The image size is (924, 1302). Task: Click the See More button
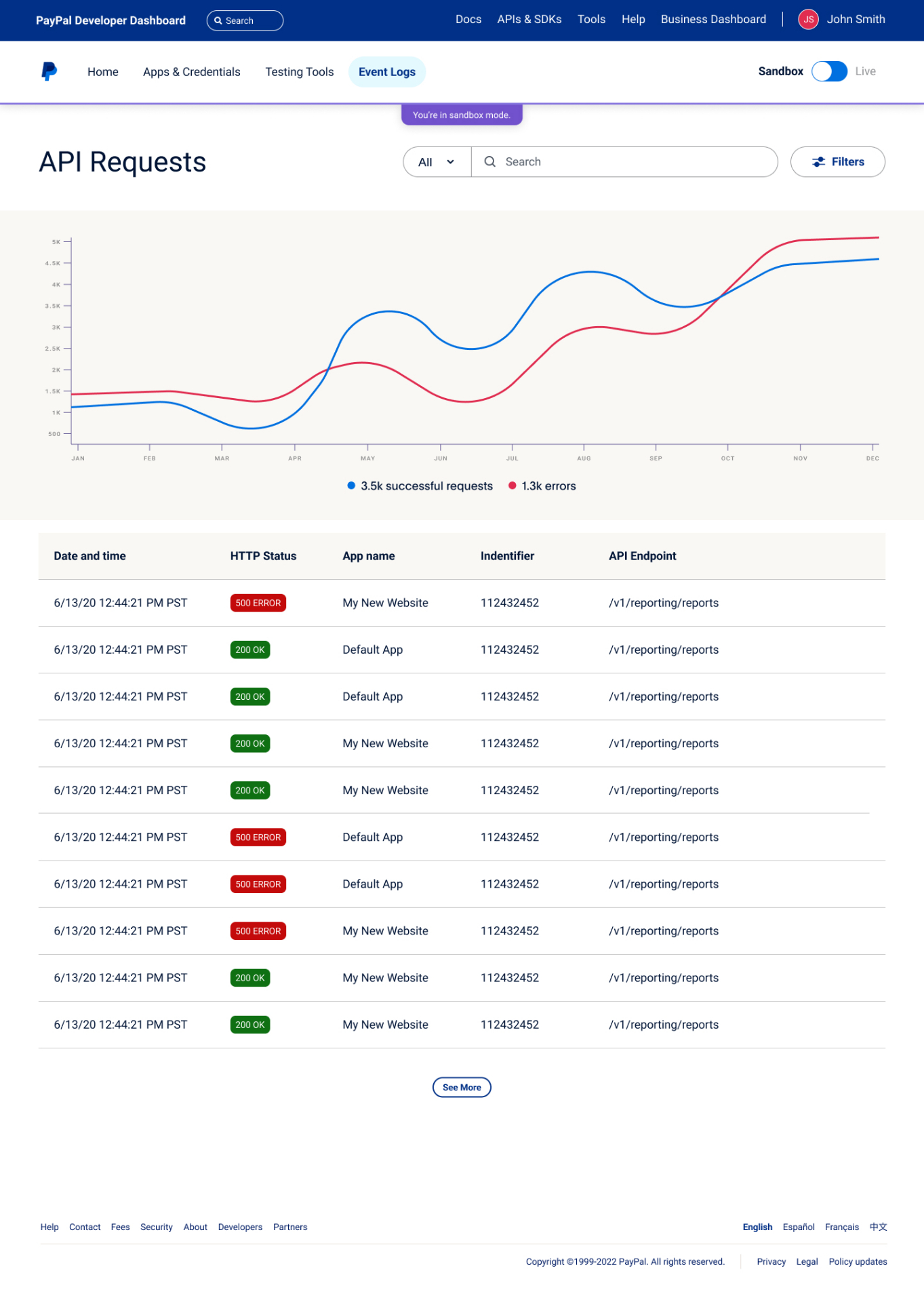click(x=462, y=1087)
